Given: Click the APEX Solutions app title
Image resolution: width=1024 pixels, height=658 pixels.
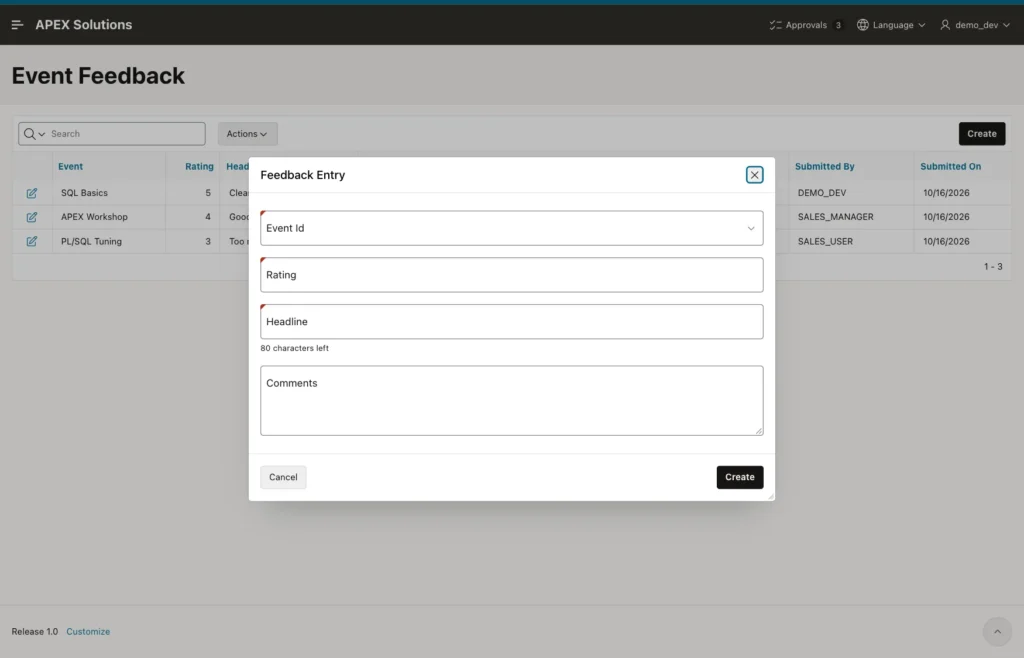Looking at the screenshot, I should 84,25.
